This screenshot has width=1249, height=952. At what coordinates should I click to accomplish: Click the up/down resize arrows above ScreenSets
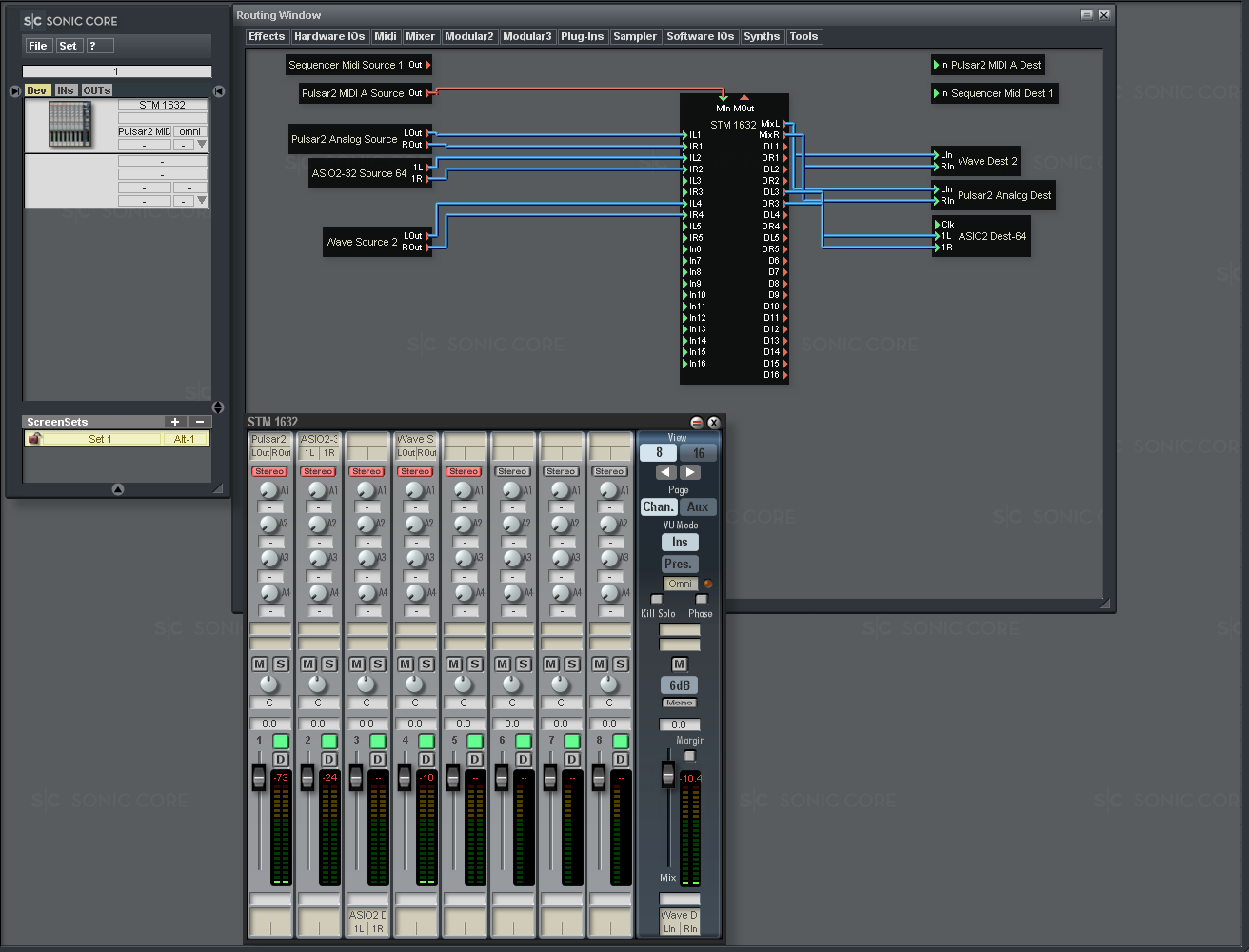(x=218, y=407)
